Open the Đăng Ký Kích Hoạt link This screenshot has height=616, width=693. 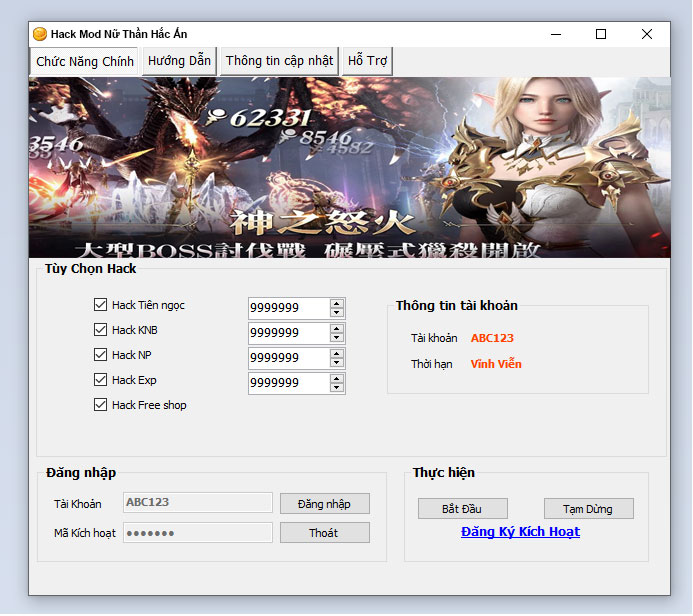tap(520, 532)
